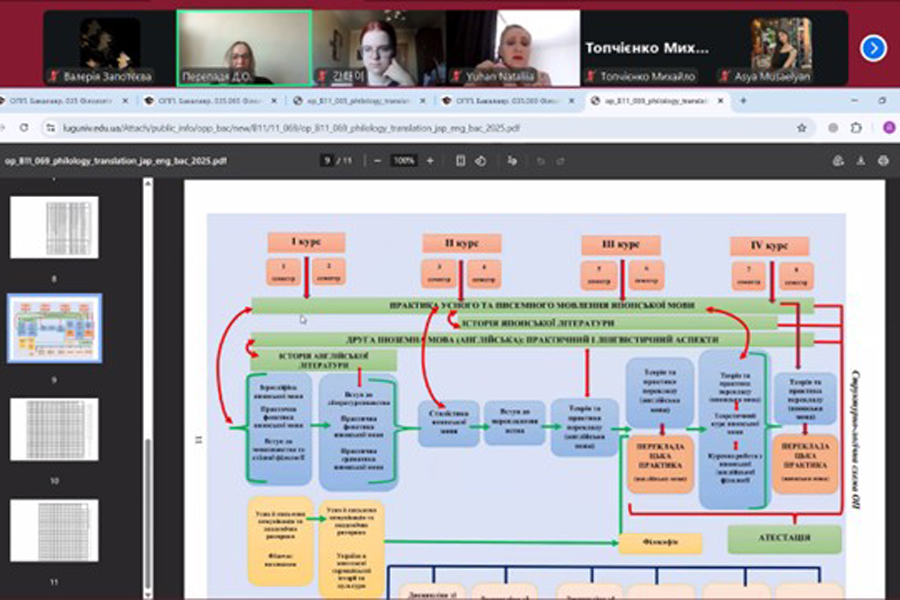Click muted mic icon of Топчієнко Михайло
Image resolution: width=900 pixels, height=600 pixels.
592,76
